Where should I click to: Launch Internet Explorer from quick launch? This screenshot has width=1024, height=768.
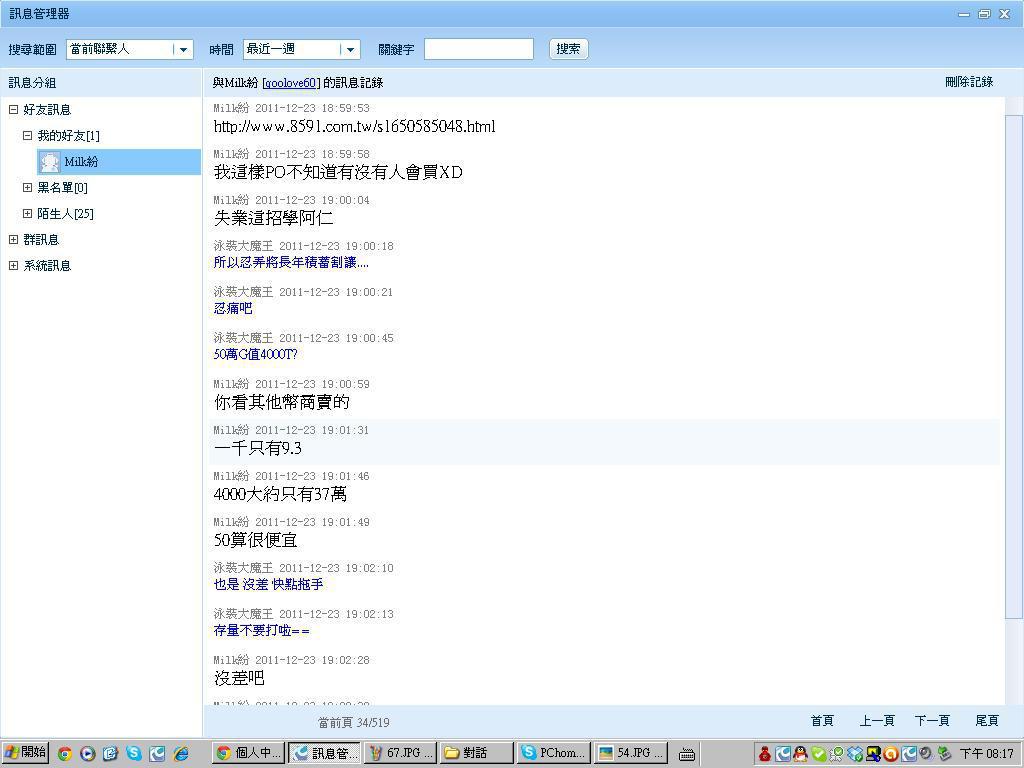pyautogui.click(x=181, y=754)
